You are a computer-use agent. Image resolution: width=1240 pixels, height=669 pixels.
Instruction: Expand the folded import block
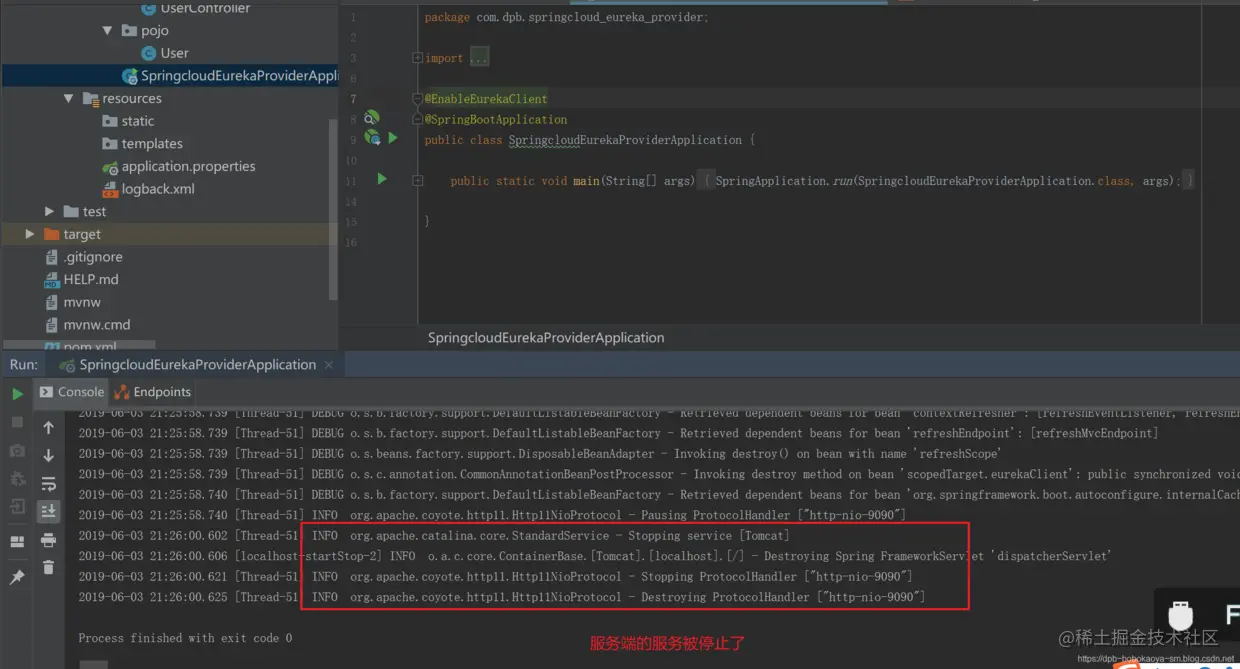(417, 58)
